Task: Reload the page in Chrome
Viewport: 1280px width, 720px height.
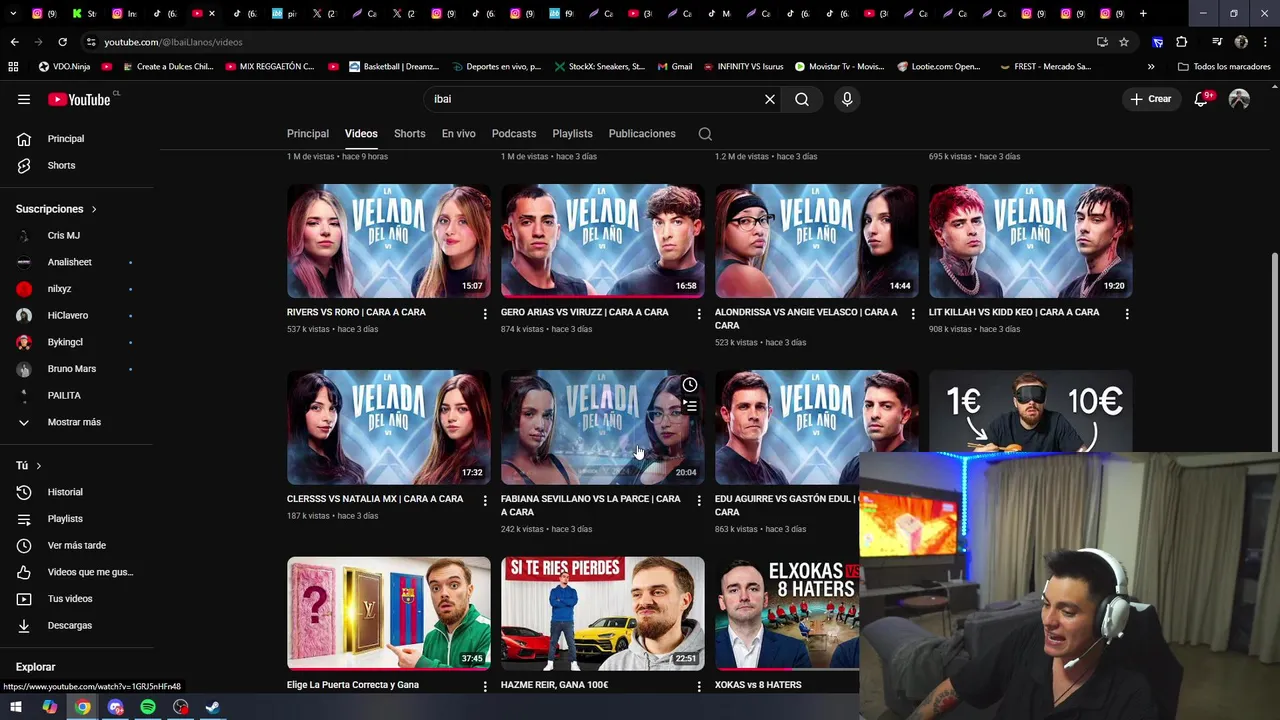Action: tap(62, 42)
